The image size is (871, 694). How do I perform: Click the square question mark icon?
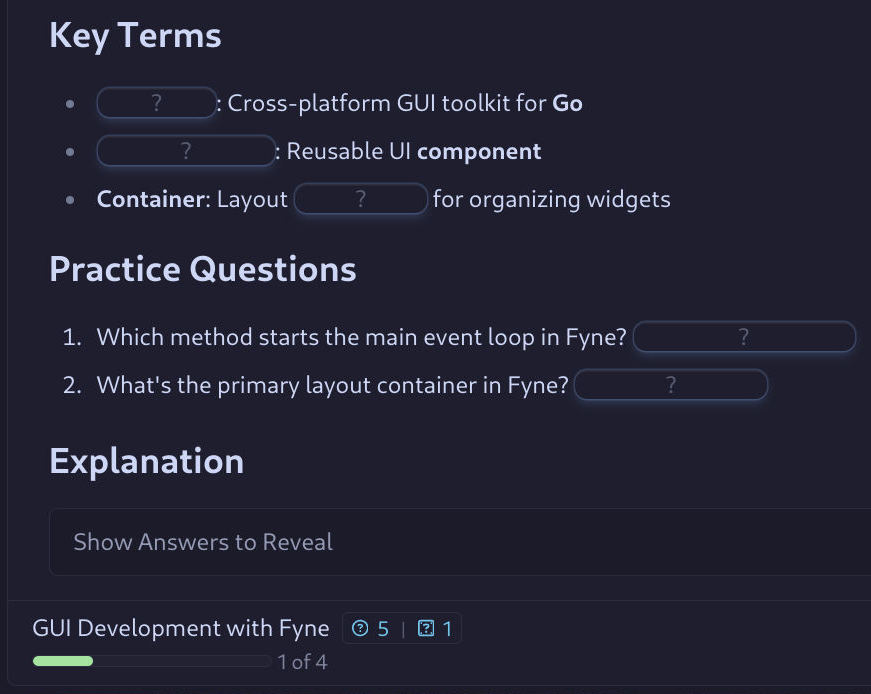[426, 629]
